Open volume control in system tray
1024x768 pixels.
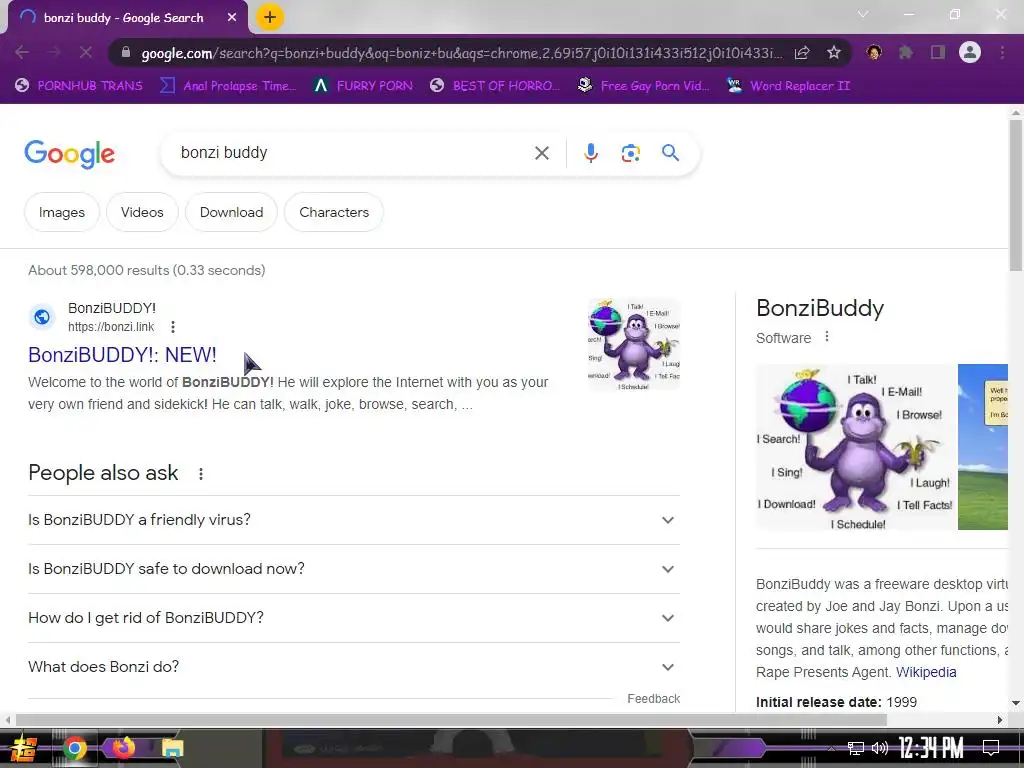pyautogui.click(x=880, y=748)
